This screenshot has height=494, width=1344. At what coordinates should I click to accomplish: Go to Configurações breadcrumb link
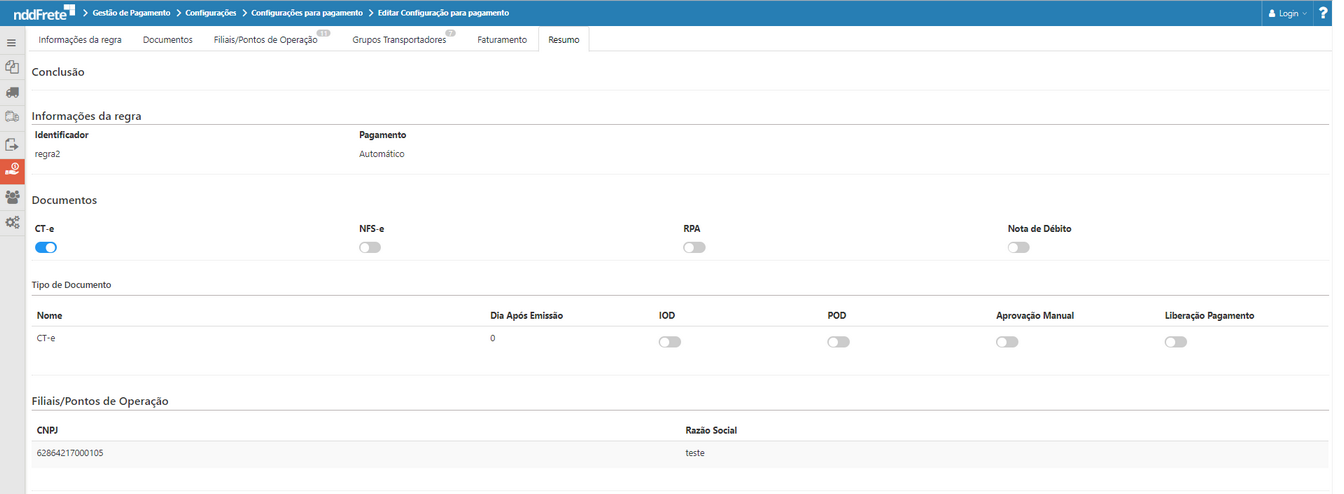[211, 13]
